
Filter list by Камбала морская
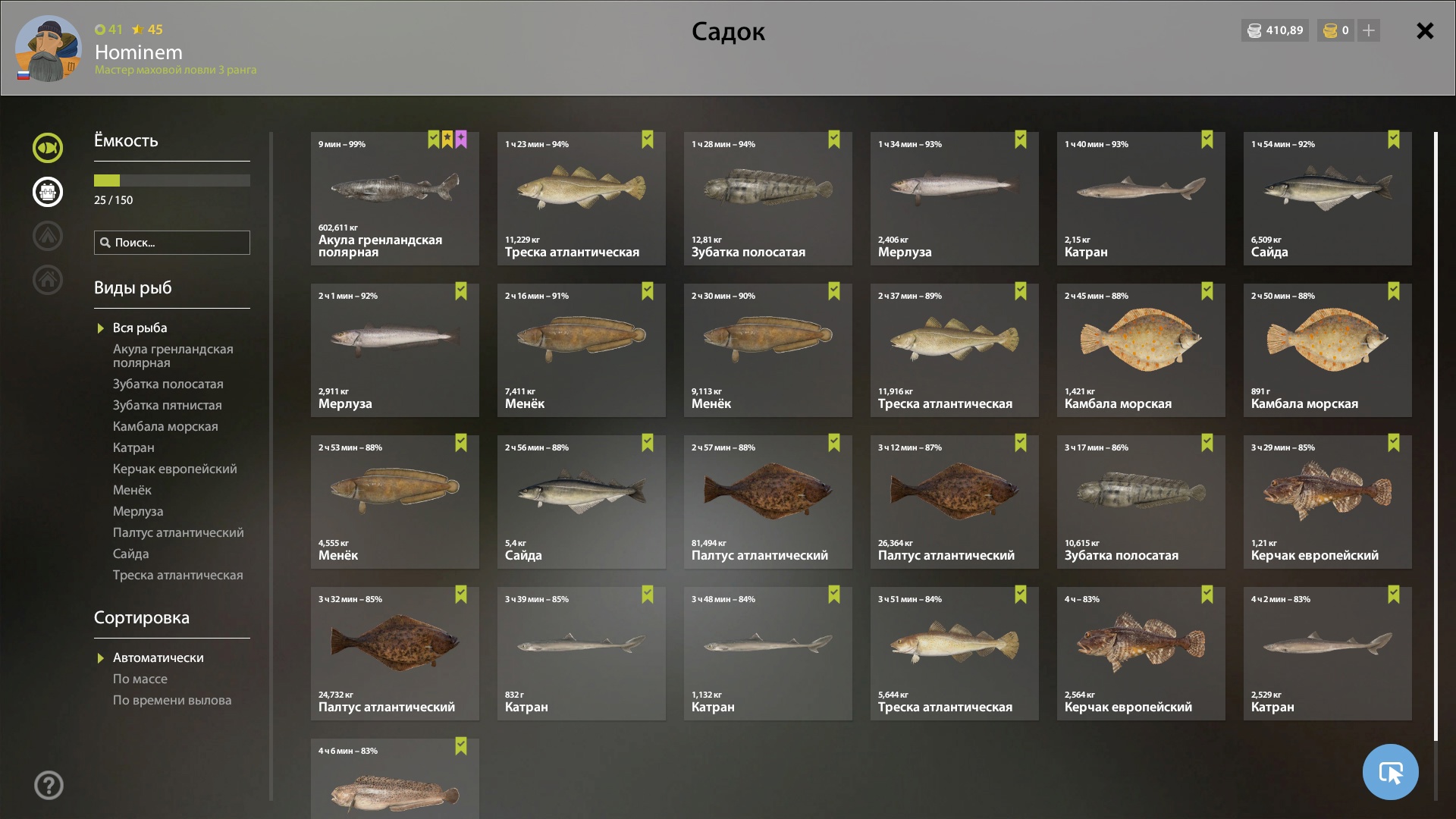pyautogui.click(x=165, y=426)
